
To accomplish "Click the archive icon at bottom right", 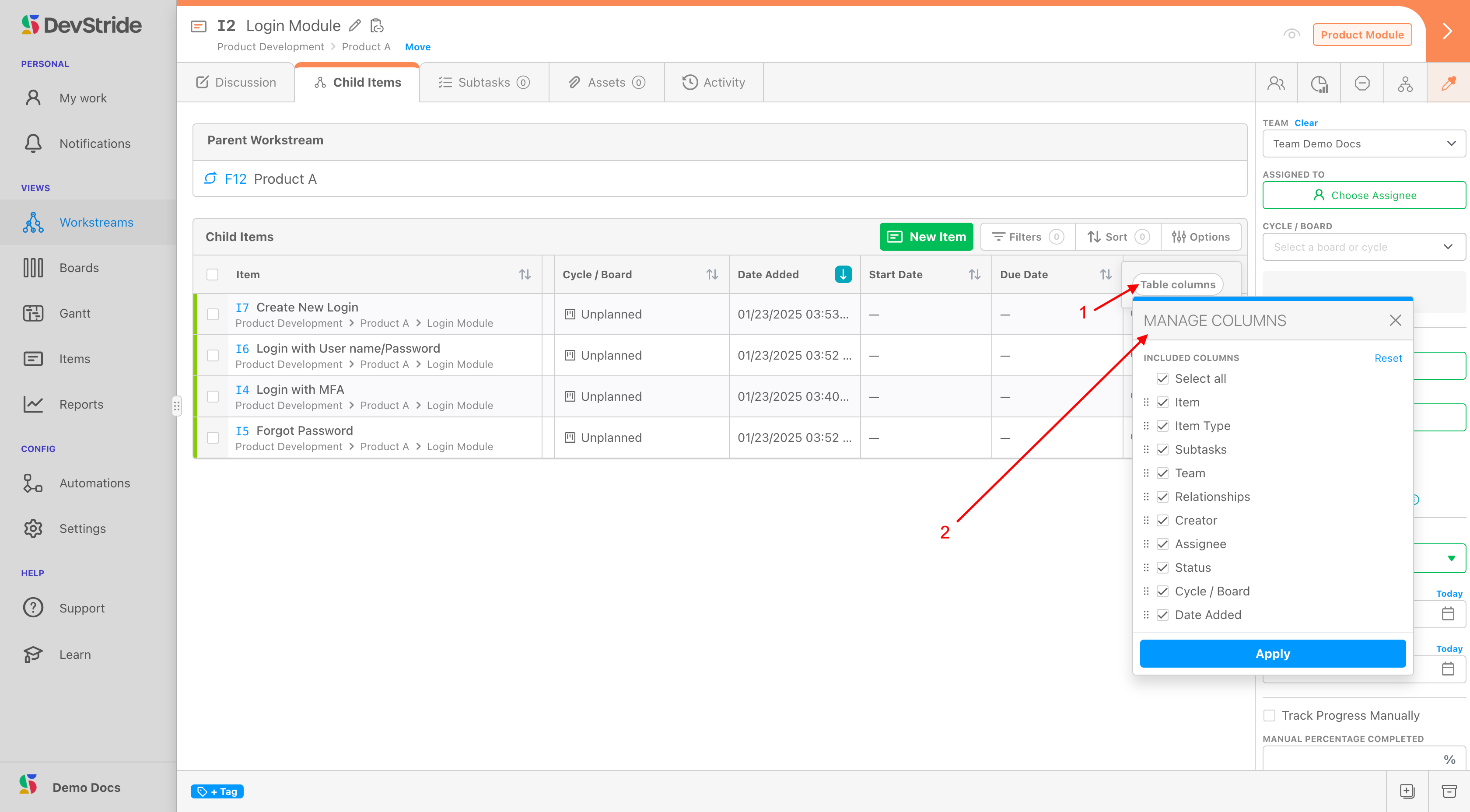I will click(x=1449, y=791).
